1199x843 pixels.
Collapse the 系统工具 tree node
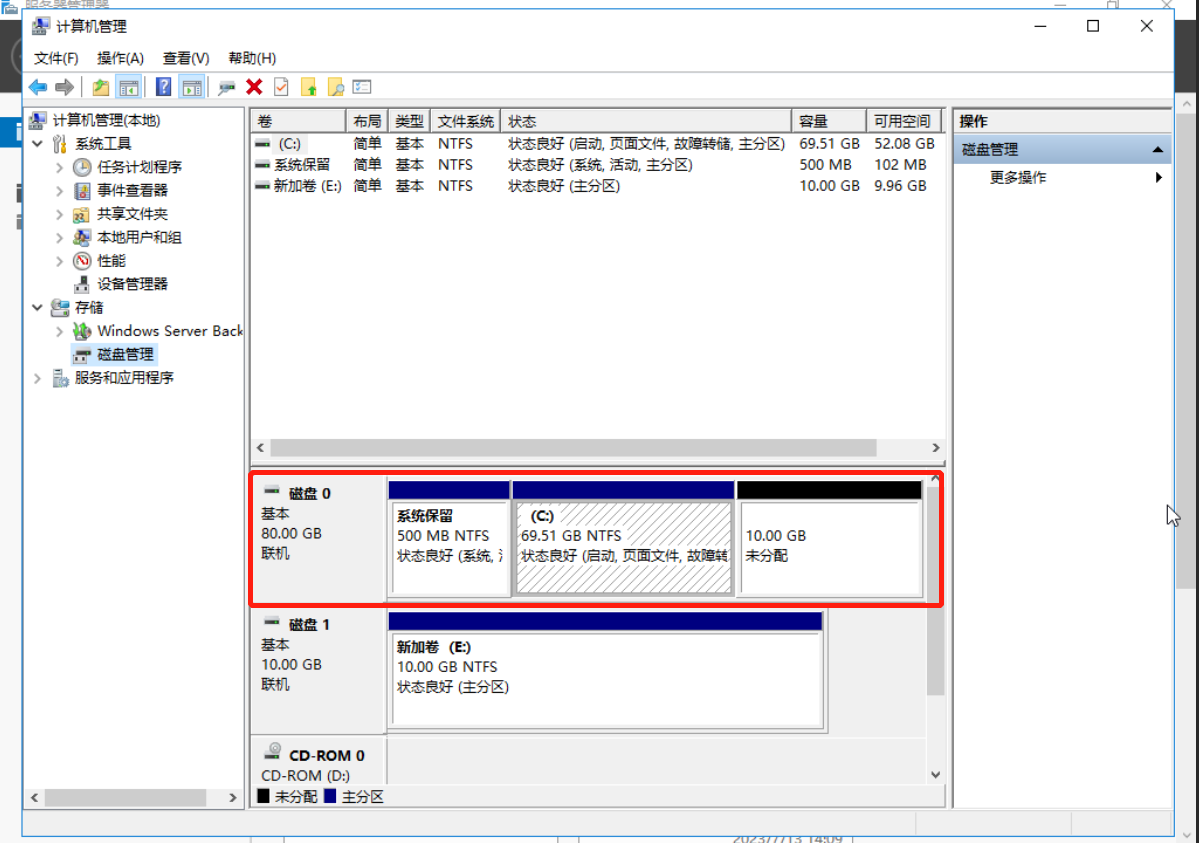coord(38,144)
